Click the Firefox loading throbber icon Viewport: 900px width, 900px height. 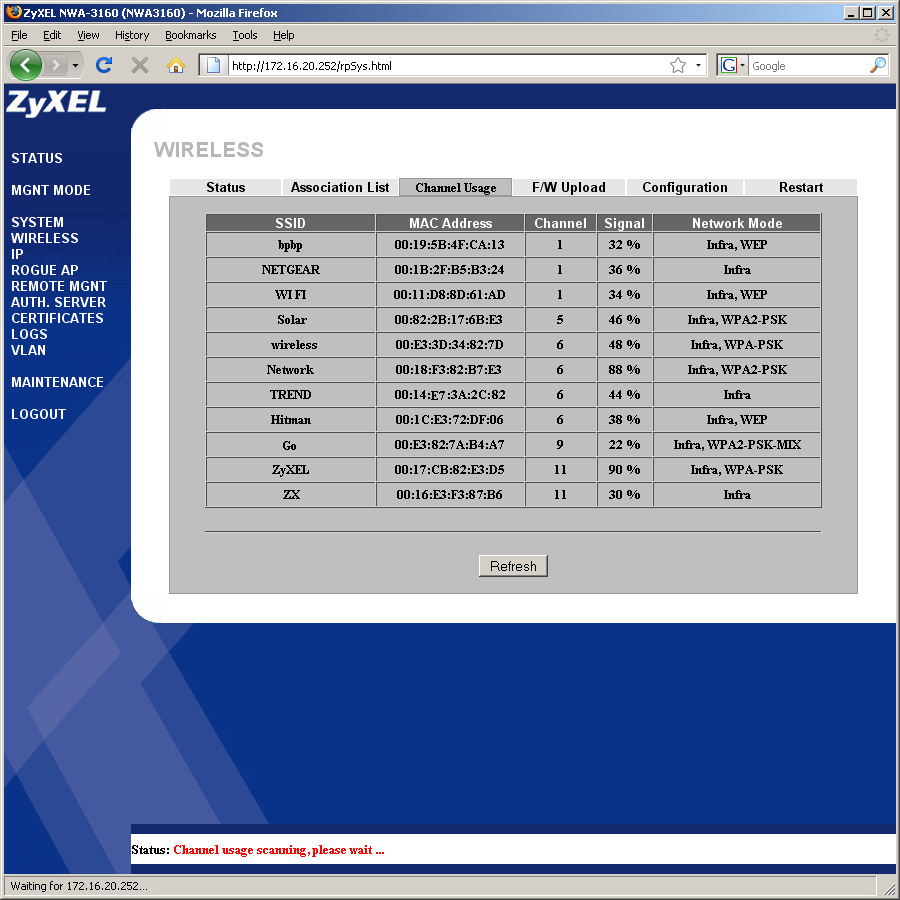point(882,35)
